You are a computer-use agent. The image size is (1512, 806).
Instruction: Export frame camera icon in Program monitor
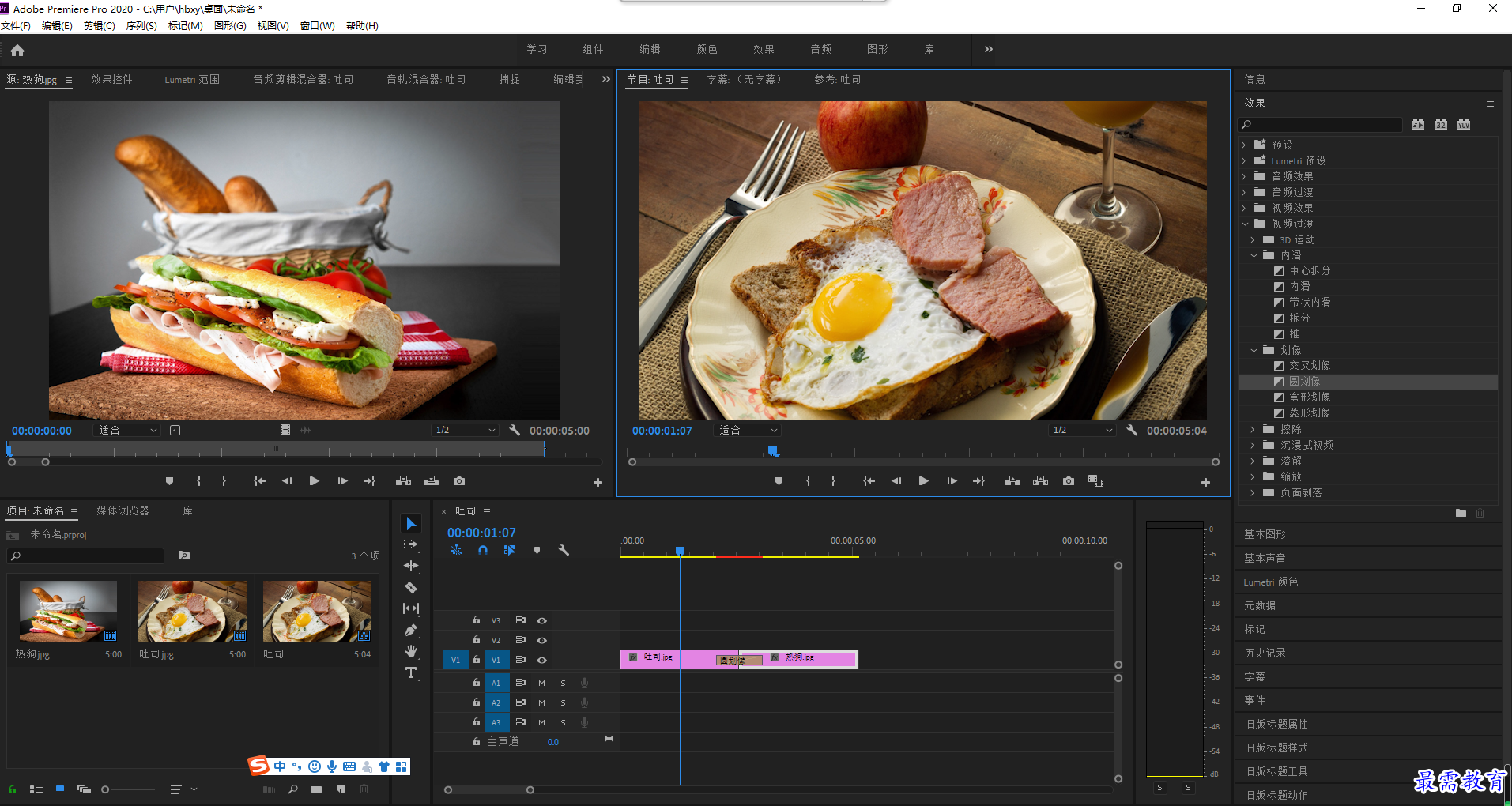[x=1069, y=481]
